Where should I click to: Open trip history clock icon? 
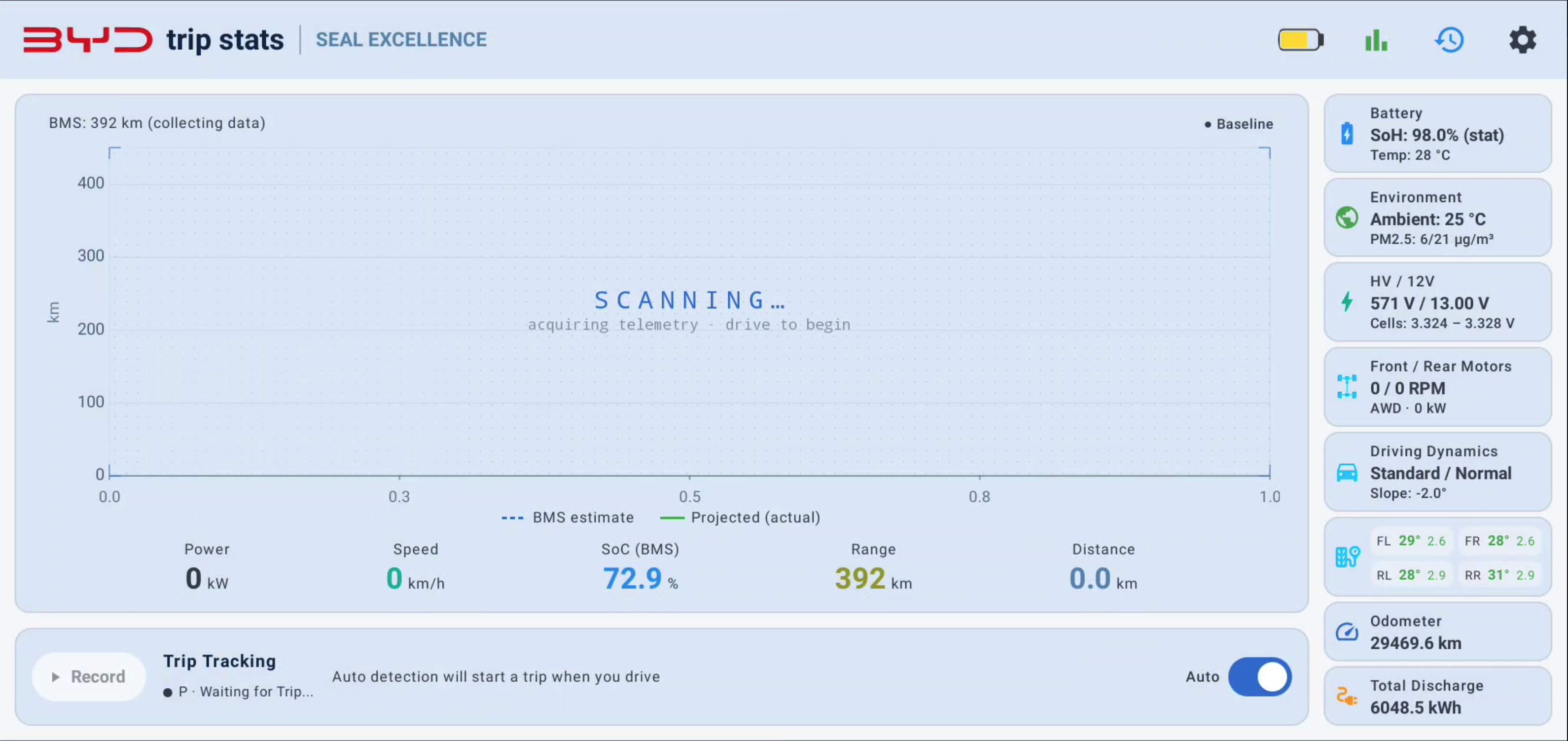click(x=1449, y=40)
